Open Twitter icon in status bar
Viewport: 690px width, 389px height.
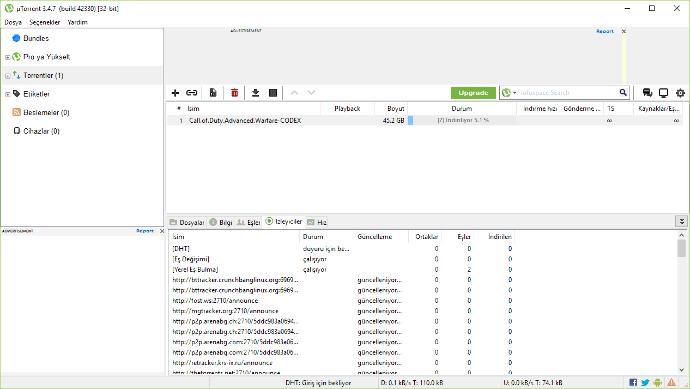(x=645, y=382)
